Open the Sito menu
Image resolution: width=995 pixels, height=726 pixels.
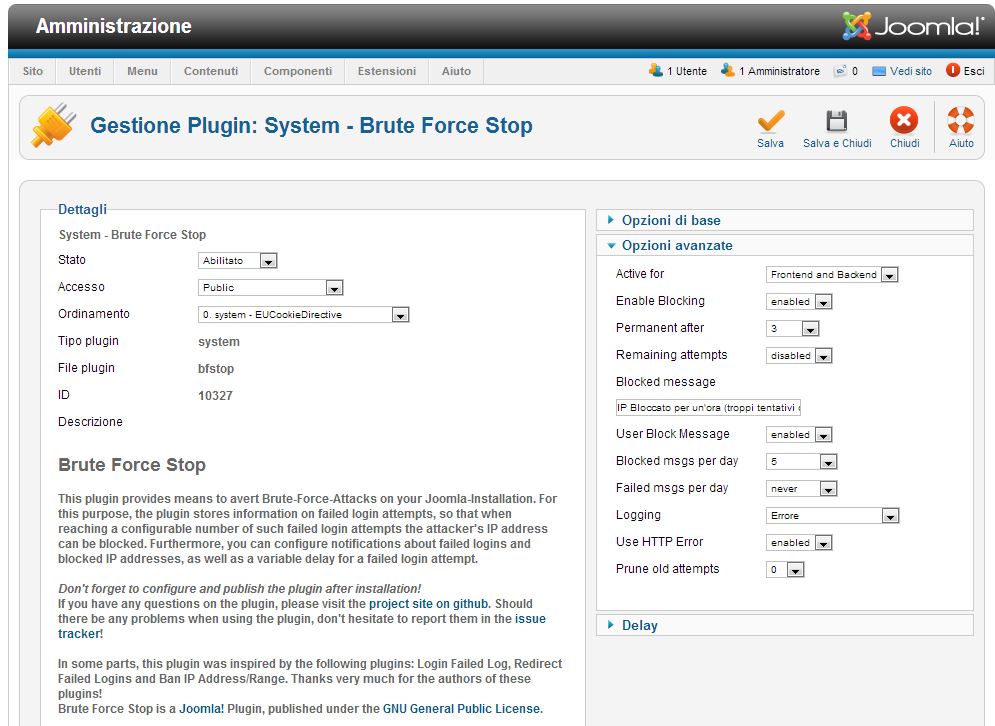(x=33, y=71)
